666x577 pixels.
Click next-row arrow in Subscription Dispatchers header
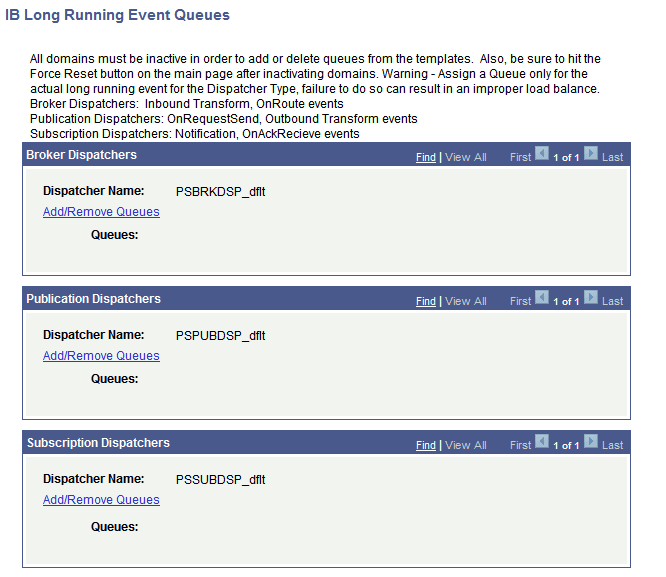(x=590, y=441)
